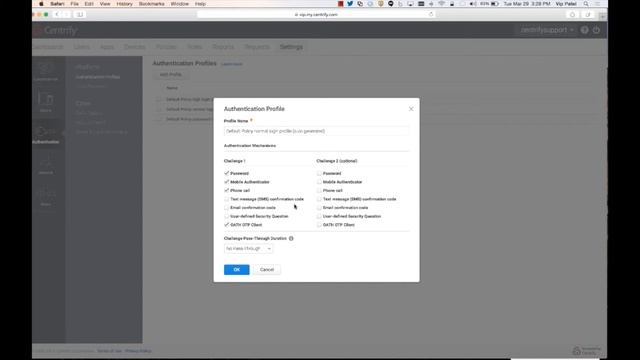Toggle Challenge 1 Mobile Authenticator checkbox
Viewport: 640px width, 360px height.
tap(227, 182)
